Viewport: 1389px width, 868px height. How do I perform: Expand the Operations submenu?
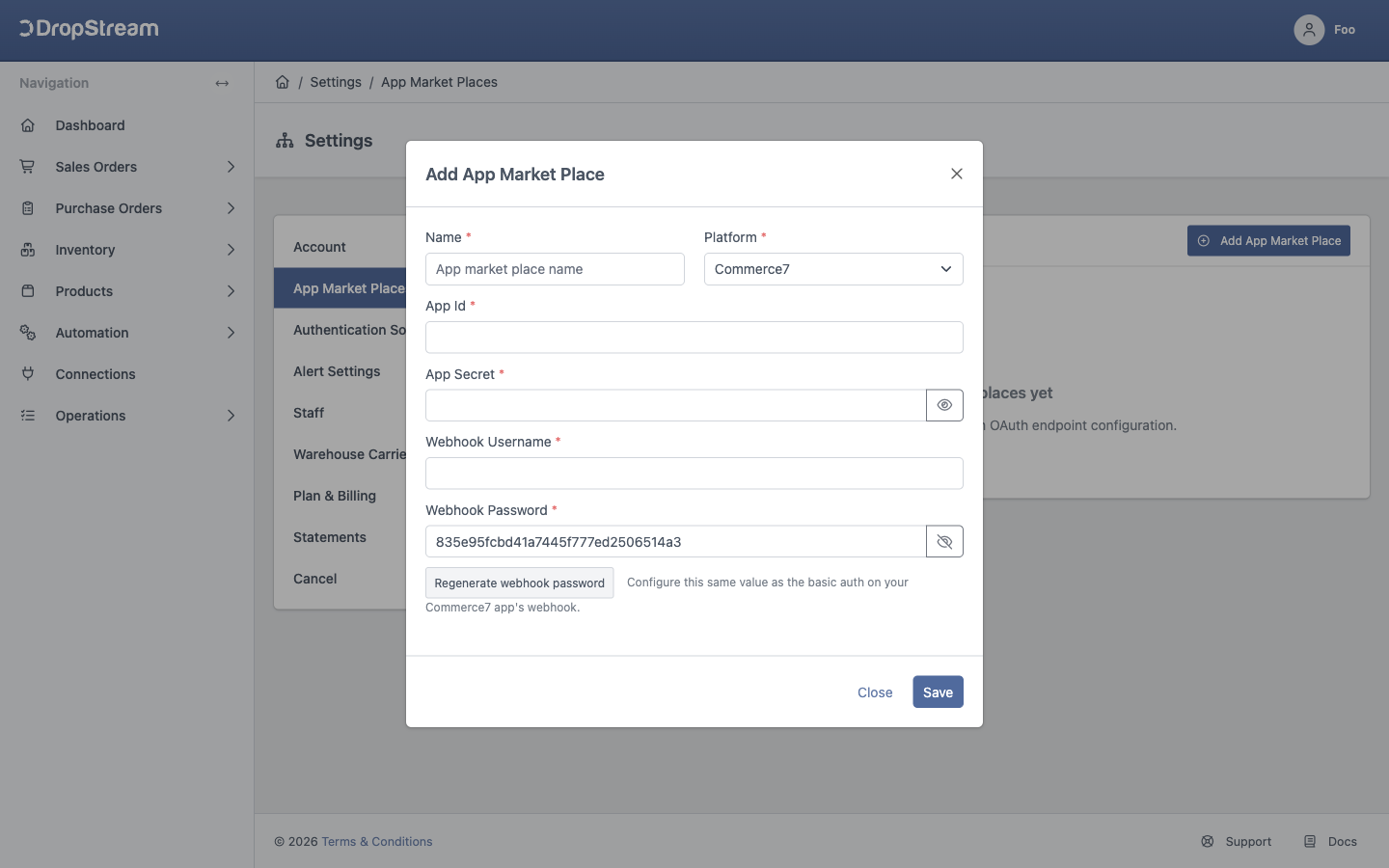point(231,416)
